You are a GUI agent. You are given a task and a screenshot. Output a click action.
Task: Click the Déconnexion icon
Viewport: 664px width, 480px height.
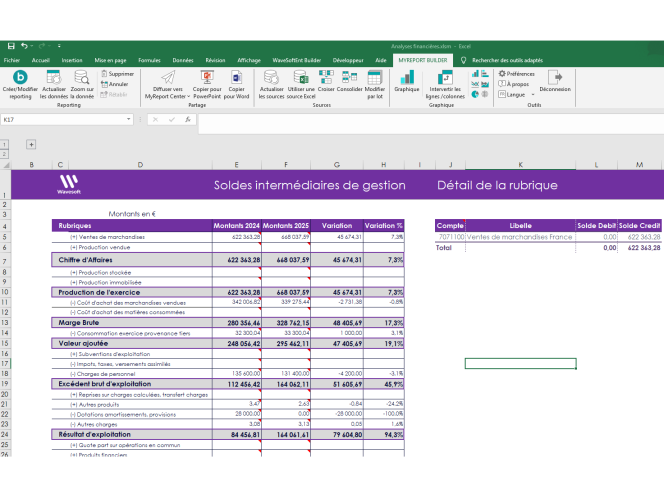pos(555,77)
